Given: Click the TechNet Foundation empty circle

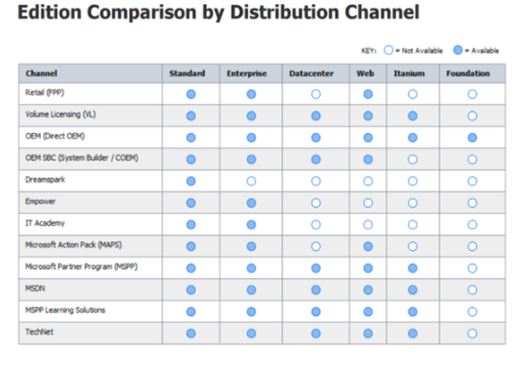Looking at the screenshot, I should coord(472,334).
